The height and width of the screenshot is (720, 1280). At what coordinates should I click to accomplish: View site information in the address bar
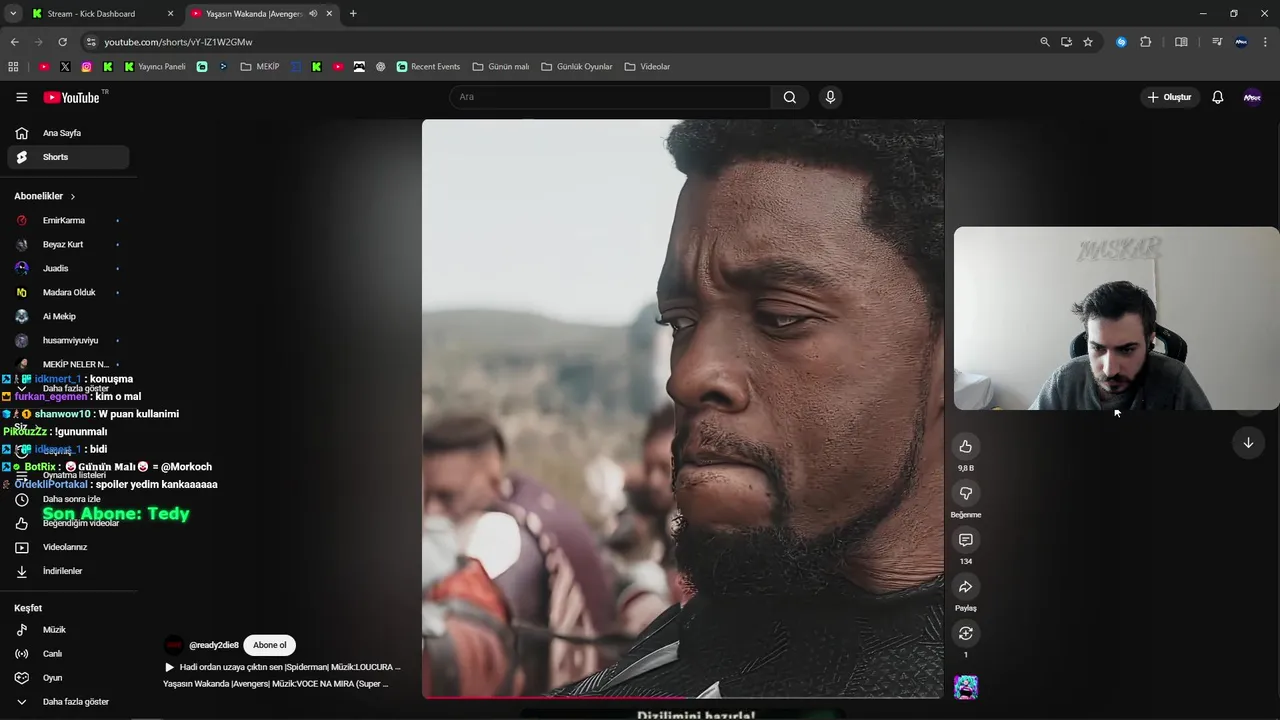point(91,42)
